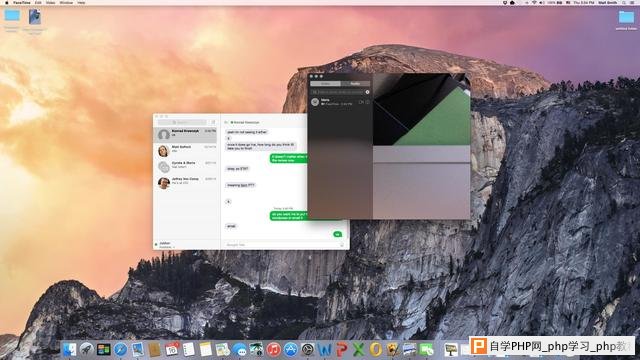Open the App Store dock icon
The height and width of the screenshot is (360, 640).
pyautogui.click(x=291, y=349)
